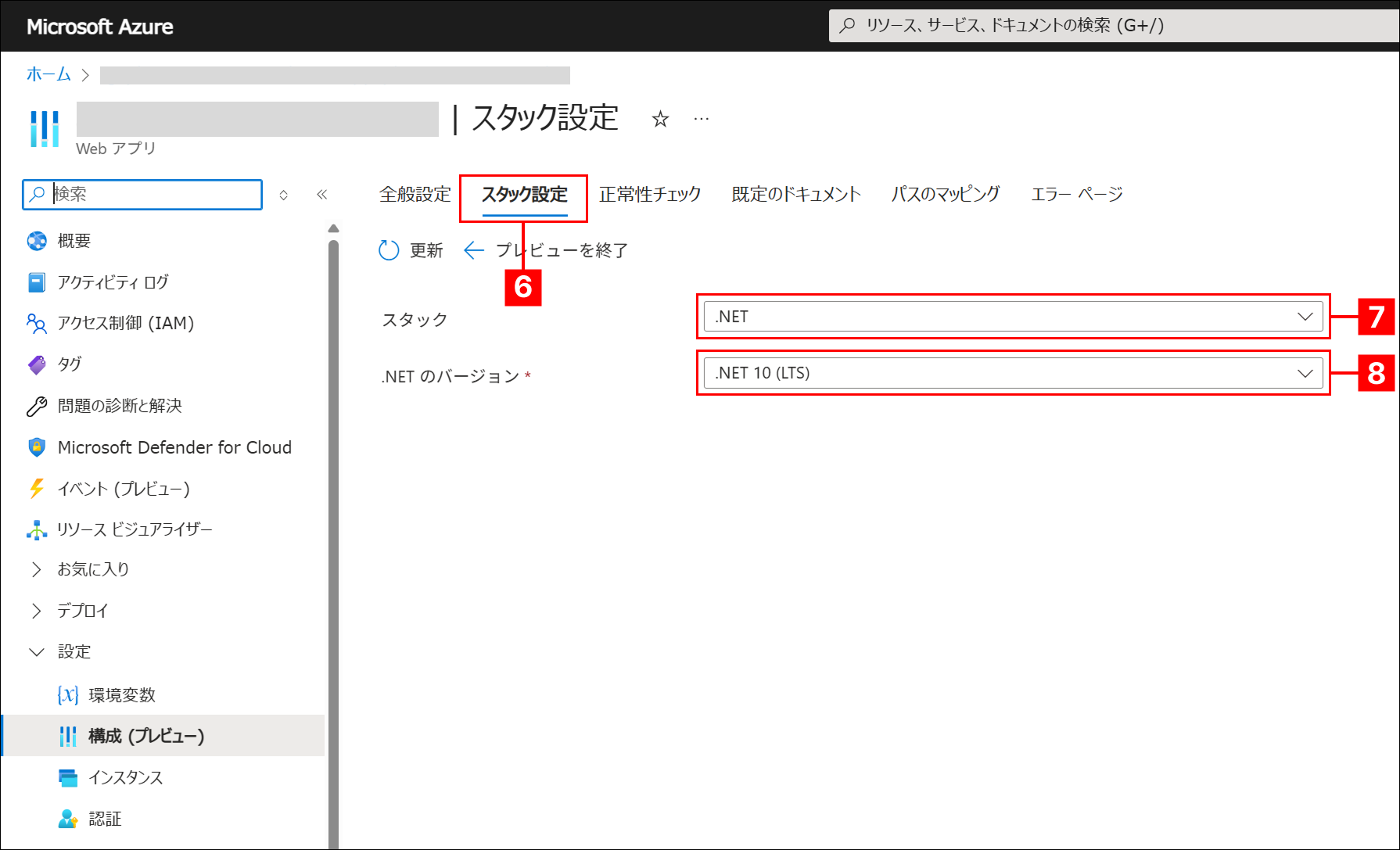Viewport: 1400px width, 850px height.
Task: Click the {x} environment variables icon
Action: pos(68,695)
